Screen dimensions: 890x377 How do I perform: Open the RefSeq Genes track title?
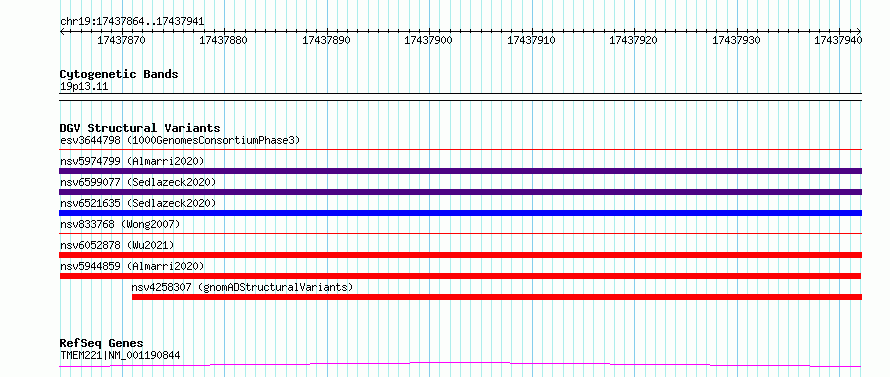101,344
